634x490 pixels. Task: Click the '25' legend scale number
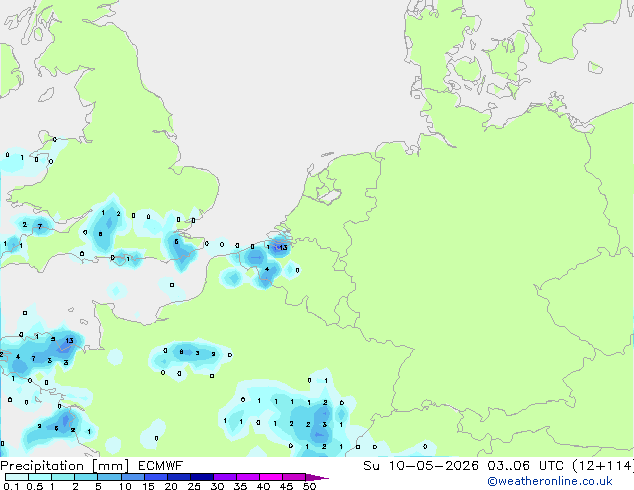(194, 486)
